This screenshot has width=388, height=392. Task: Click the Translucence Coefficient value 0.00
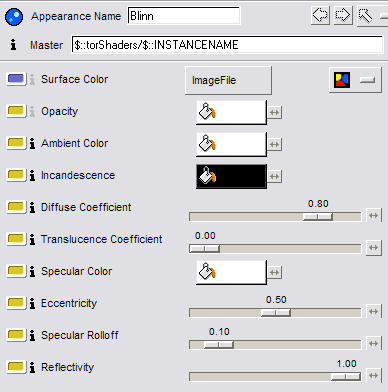(205, 236)
